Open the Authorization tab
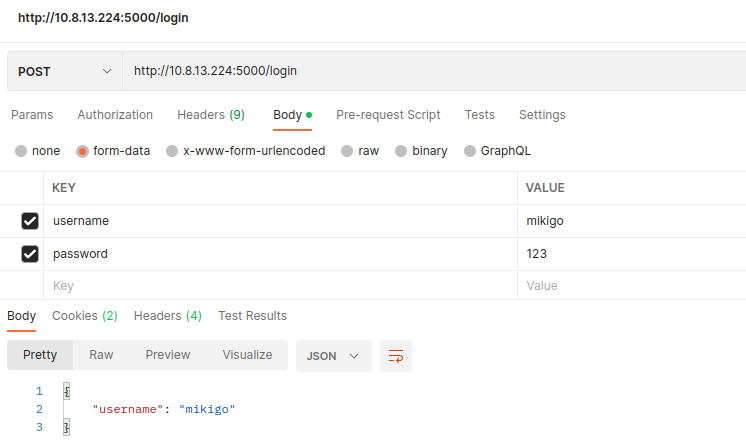The image size is (746, 442). pos(115,115)
